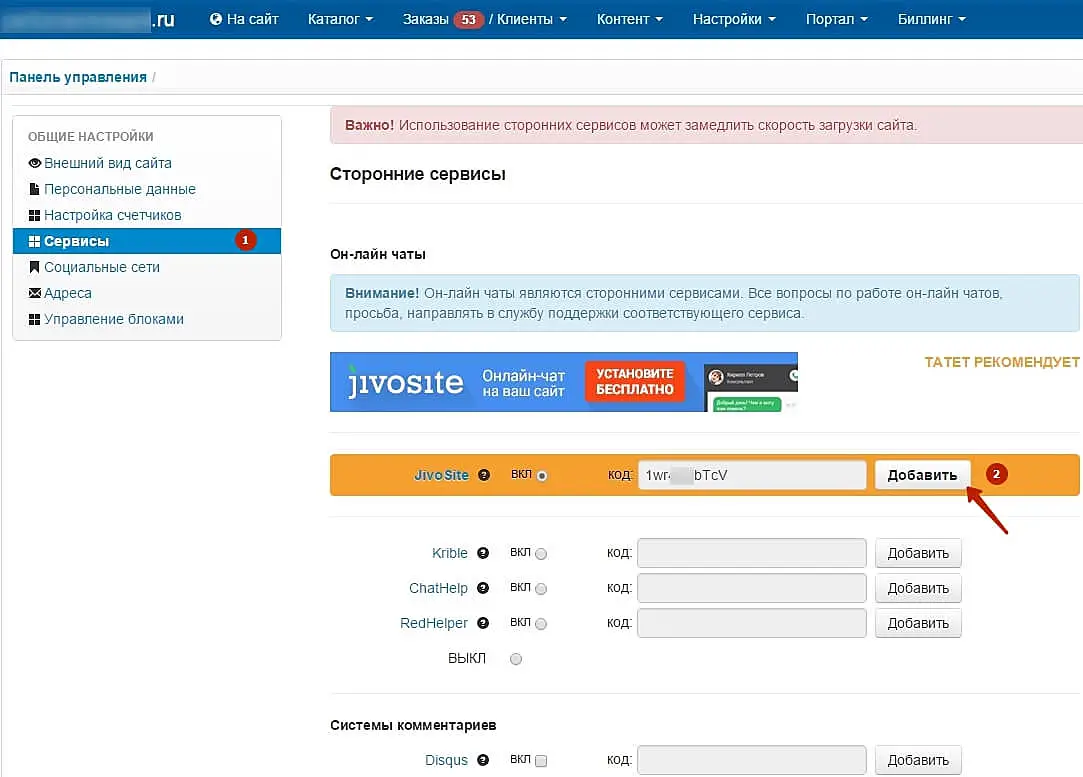Click the help icon next to JivoSite
Image resolution: width=1083 pixels, height=777 pixels.
(484, 475)
